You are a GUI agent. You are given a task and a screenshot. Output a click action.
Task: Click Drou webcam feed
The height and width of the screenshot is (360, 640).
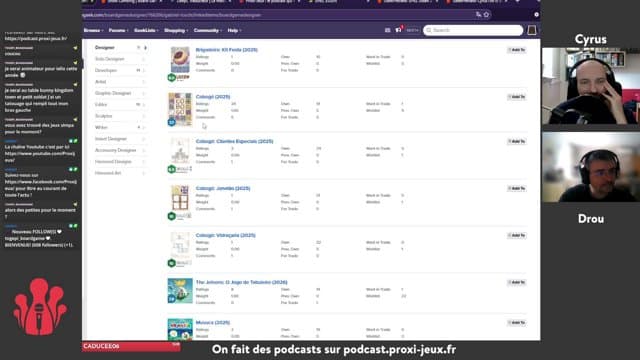pos(591,167)
